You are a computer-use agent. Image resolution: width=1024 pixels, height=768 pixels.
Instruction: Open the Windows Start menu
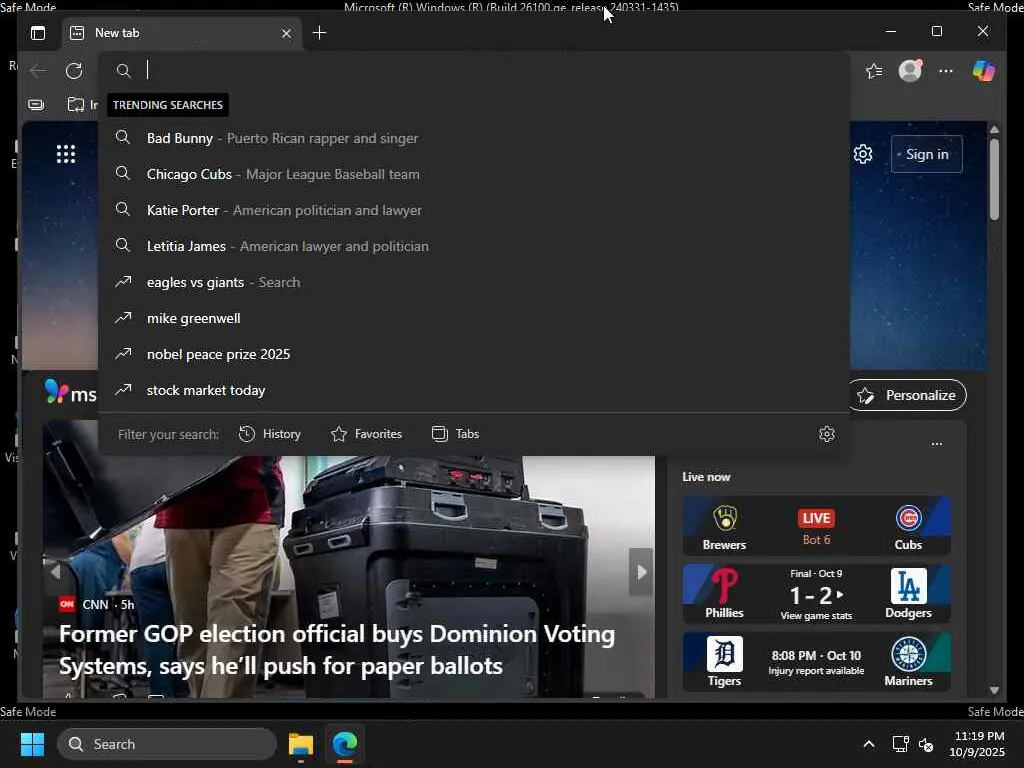tap(32, 744)
